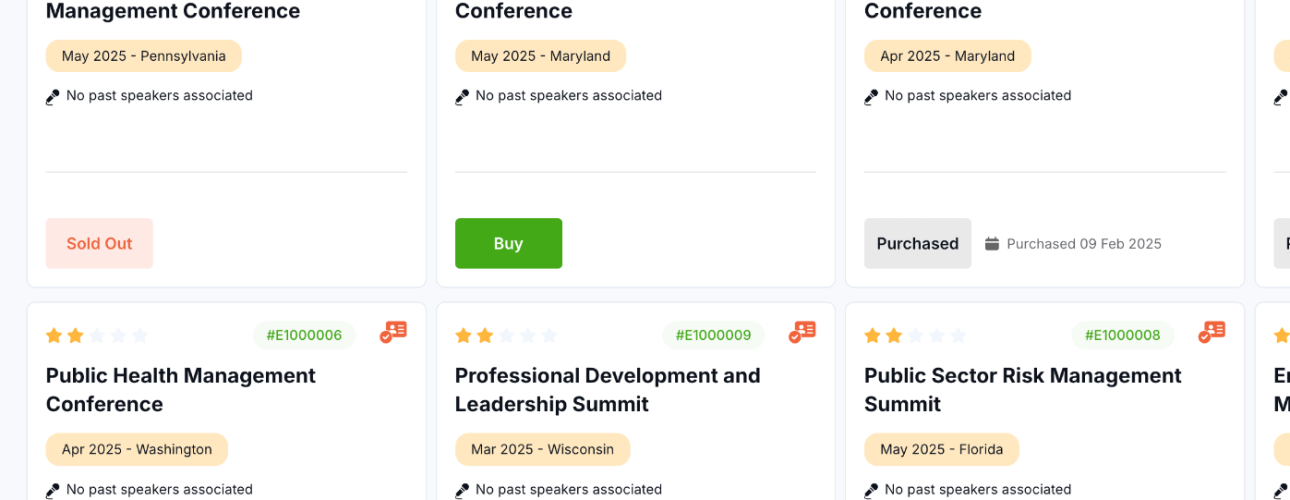Click the May 2025 - Florida tag

(941, 449)
